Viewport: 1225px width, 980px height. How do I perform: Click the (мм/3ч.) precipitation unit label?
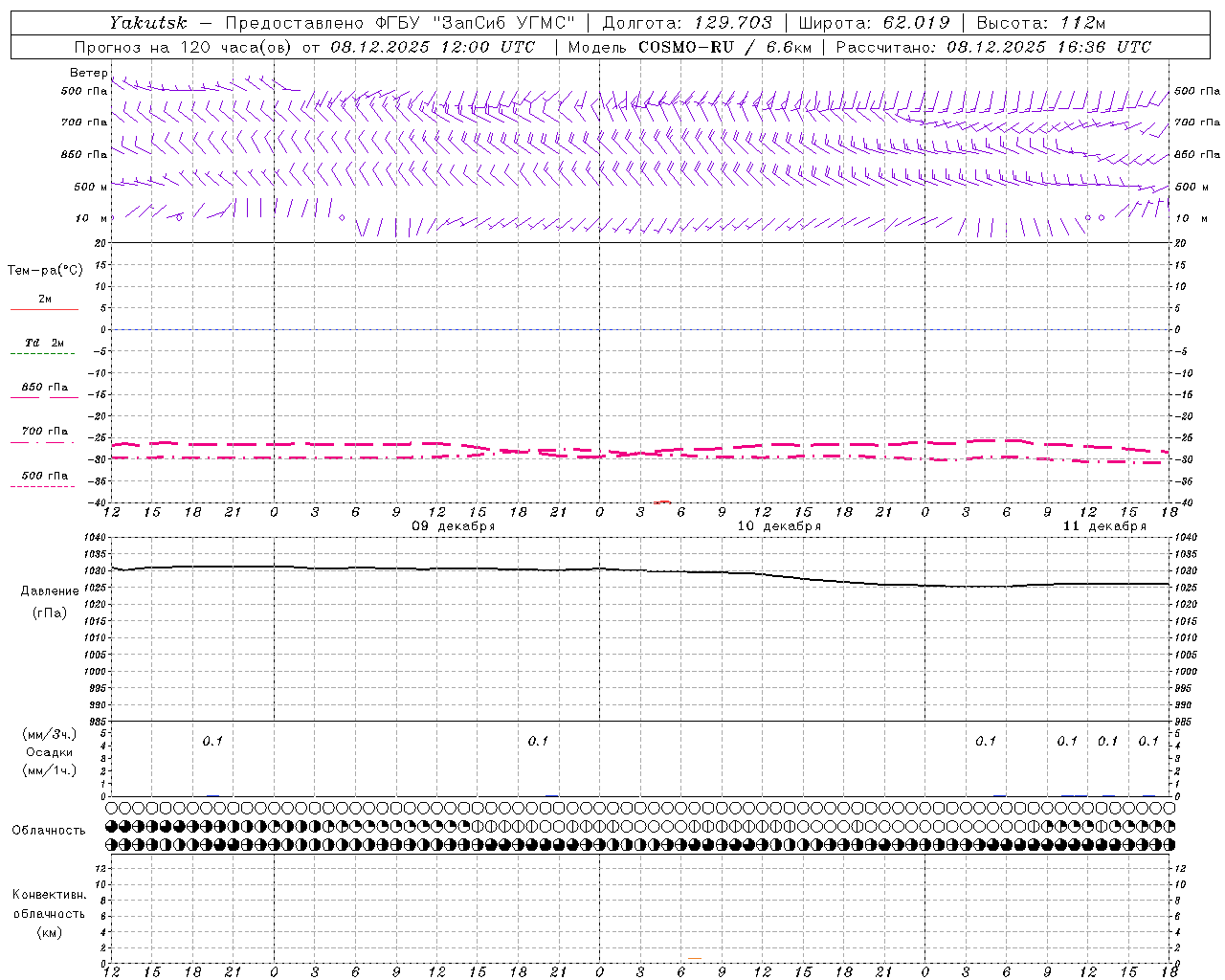pyautogui.click(x=50, y=734)
